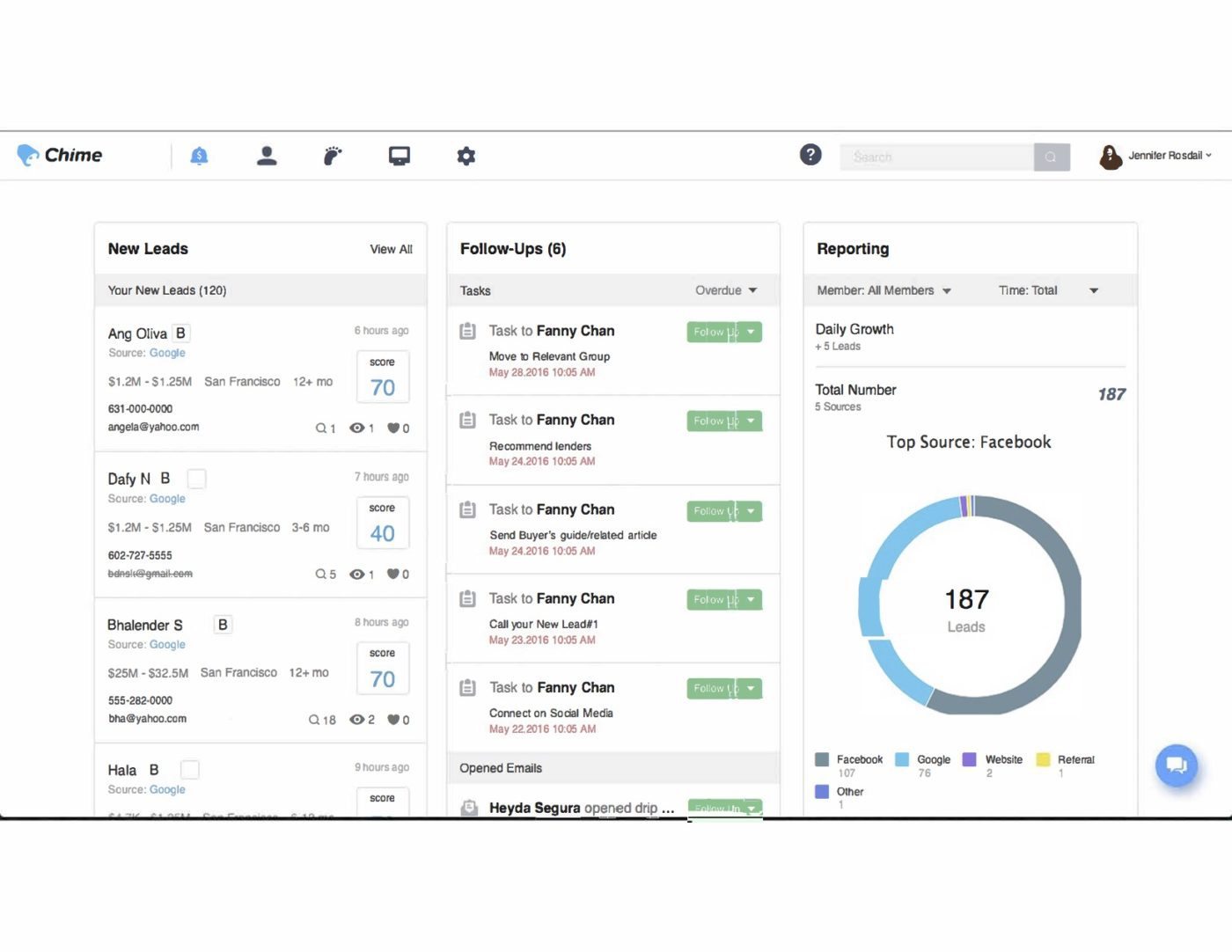Image resolution: width=1232 pixels, height=952 pixels.
Task: Open Jennifer Rosdail's account menu
Action: tap(1160, 155)
